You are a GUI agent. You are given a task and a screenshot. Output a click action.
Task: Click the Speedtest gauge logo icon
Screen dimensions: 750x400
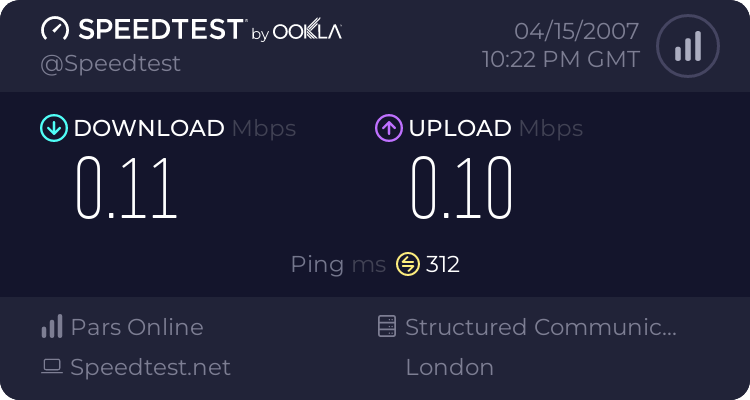55,30
